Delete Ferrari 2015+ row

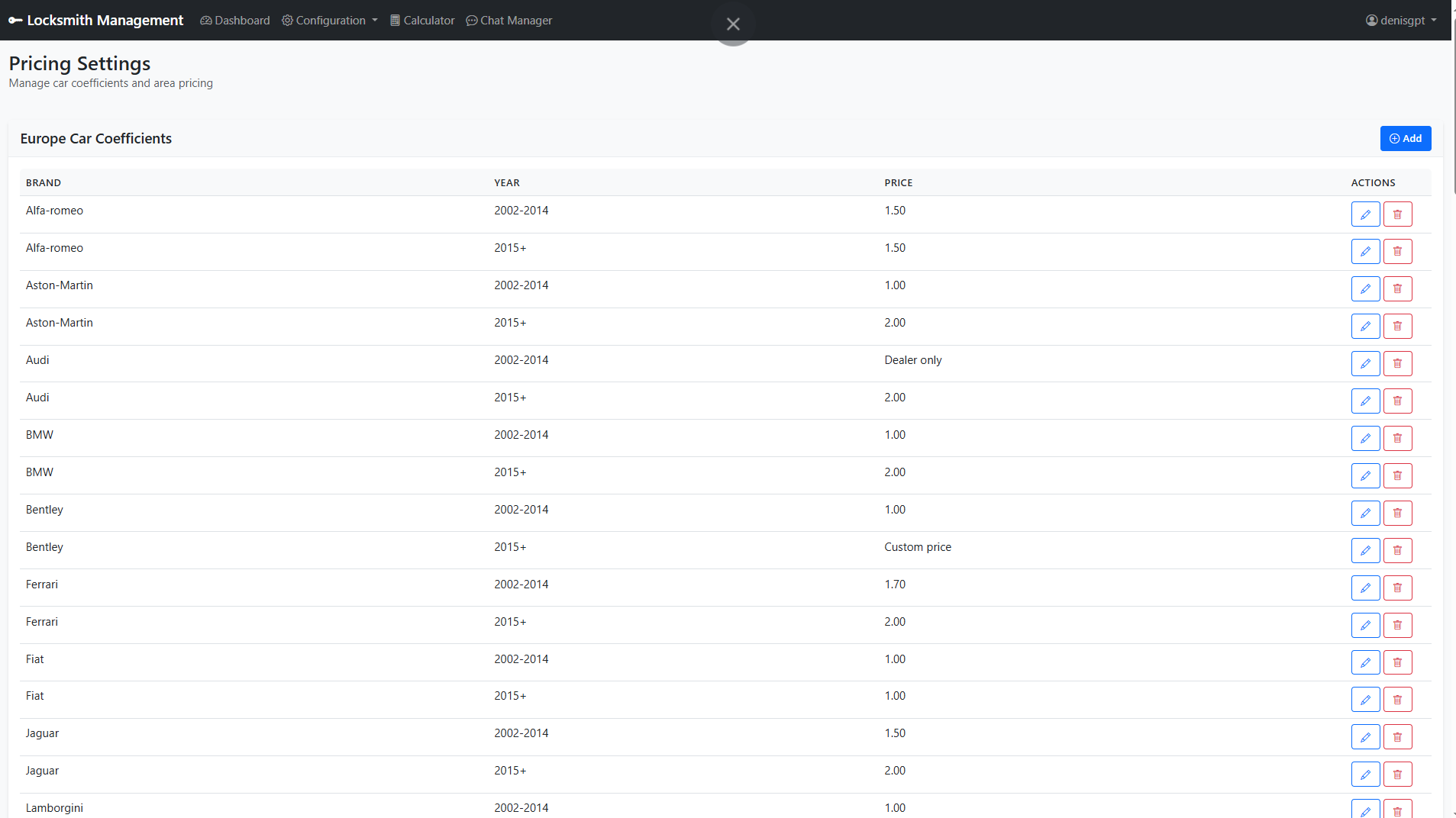click(1397, 626)
